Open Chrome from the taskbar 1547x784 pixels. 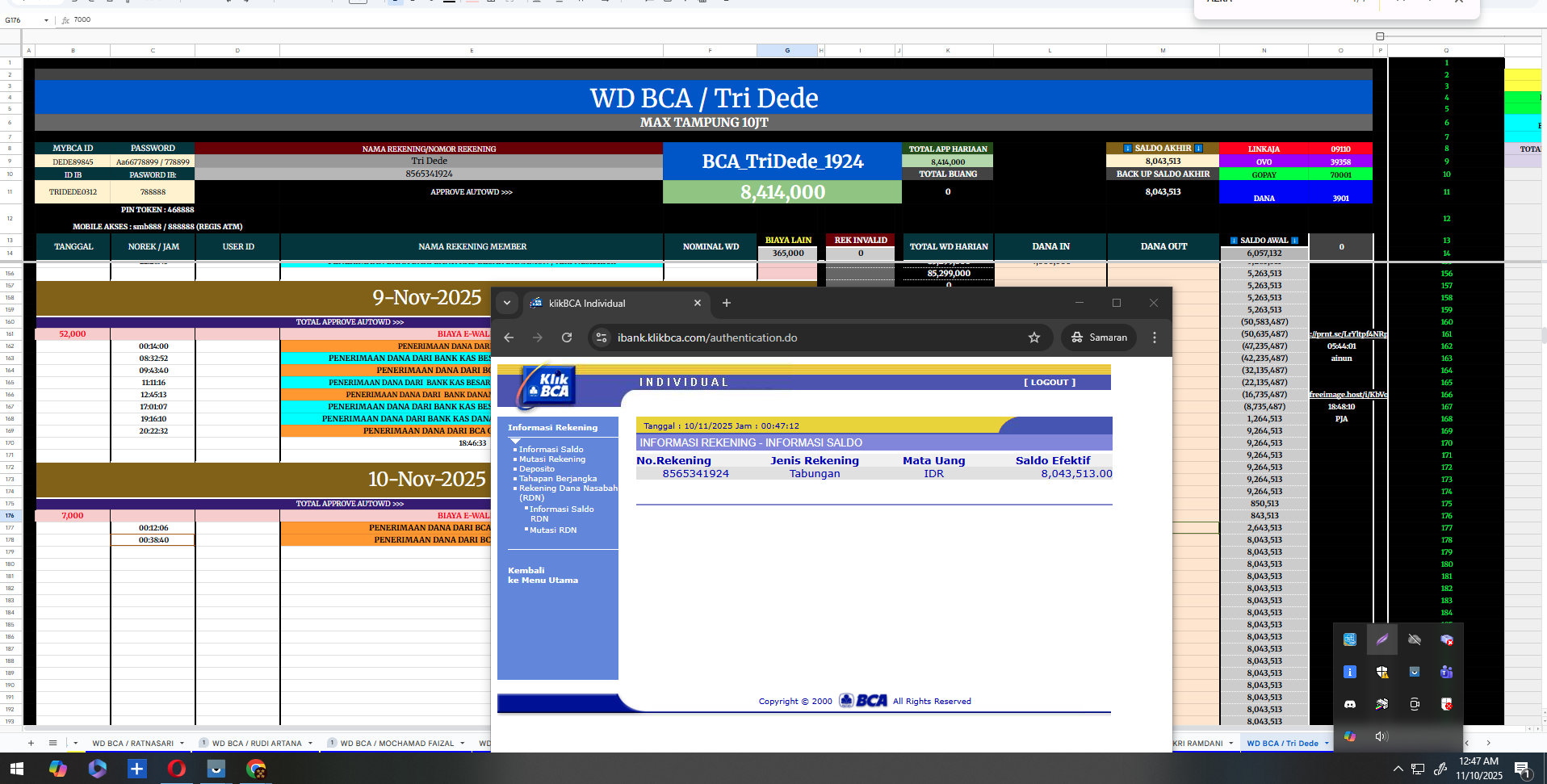point(256,769)
